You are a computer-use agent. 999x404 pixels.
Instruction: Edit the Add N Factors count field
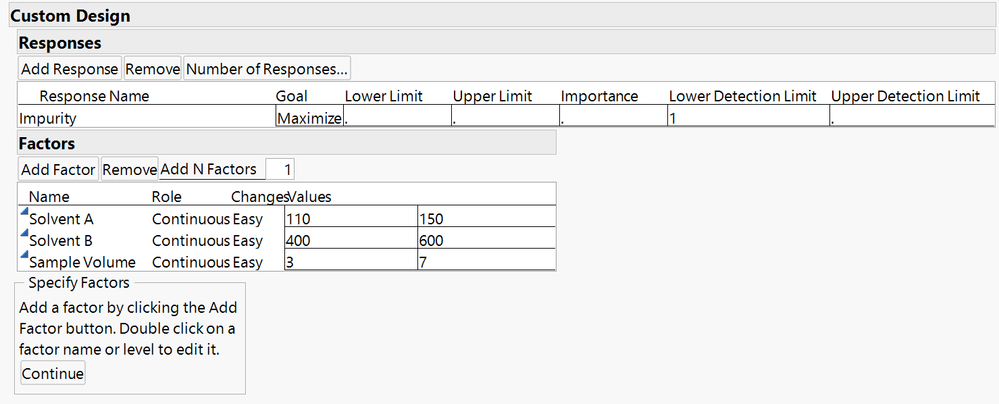point(280,170)
